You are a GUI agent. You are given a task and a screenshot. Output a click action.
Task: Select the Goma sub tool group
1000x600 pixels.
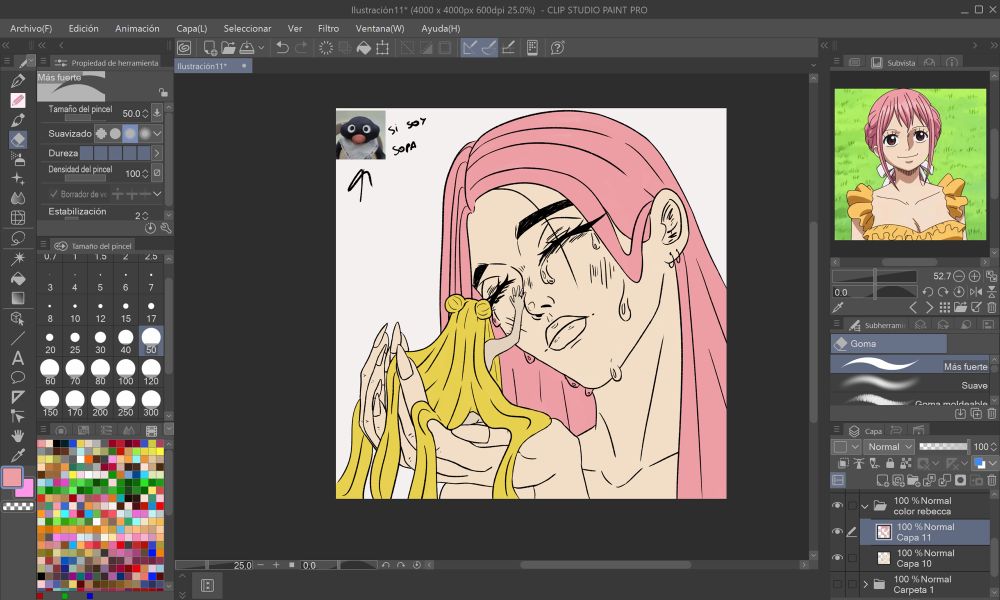pyautogui.click(x=889, y=344)
